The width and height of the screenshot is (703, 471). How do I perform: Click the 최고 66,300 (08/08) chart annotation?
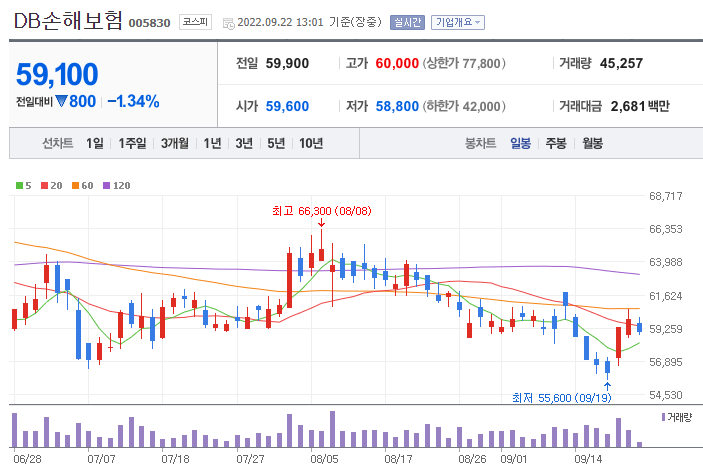click(x=322, y=211)
